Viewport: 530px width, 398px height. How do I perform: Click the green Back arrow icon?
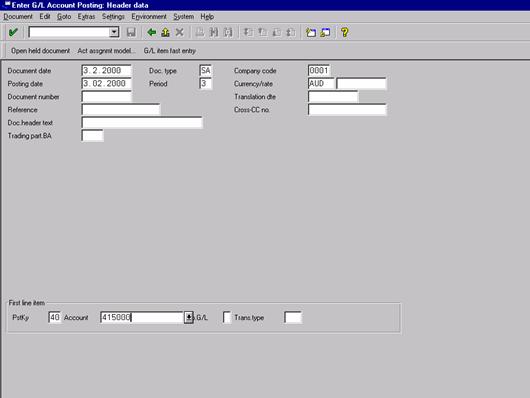(151, 32)
